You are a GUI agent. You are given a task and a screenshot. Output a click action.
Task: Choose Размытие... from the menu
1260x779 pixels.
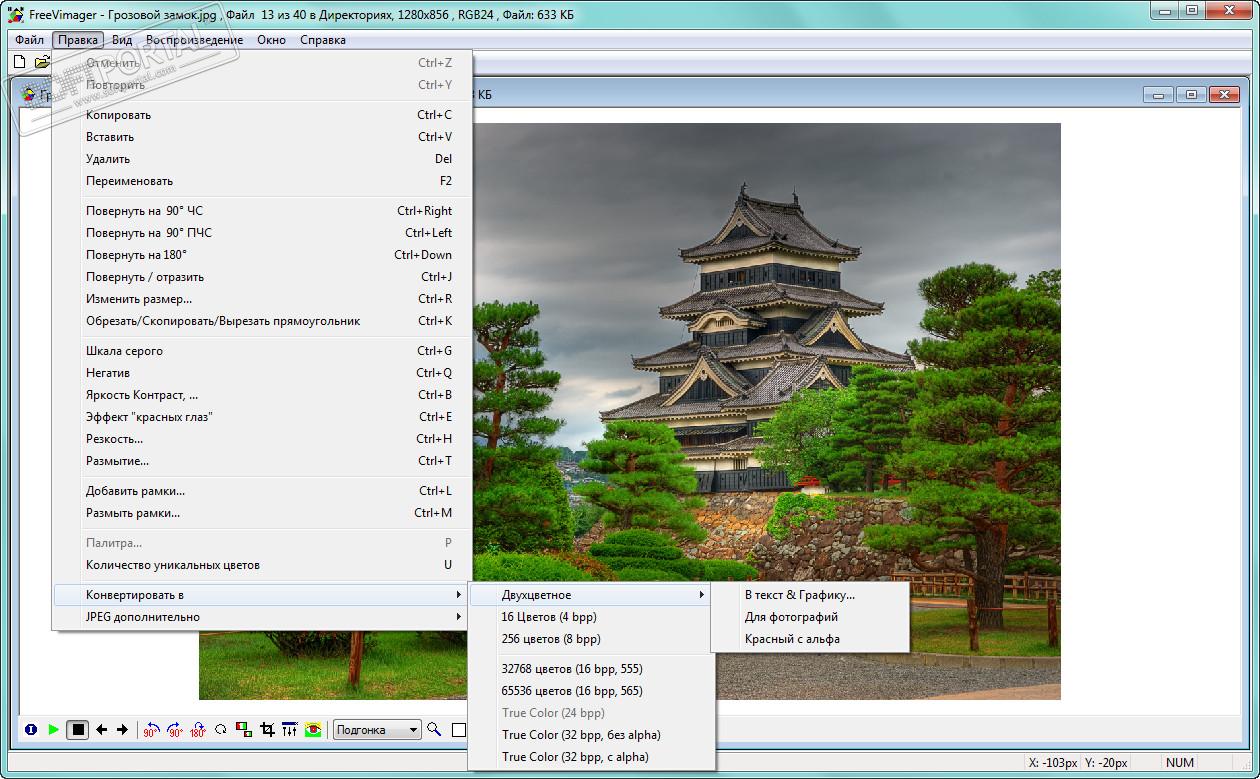(261, 461)
